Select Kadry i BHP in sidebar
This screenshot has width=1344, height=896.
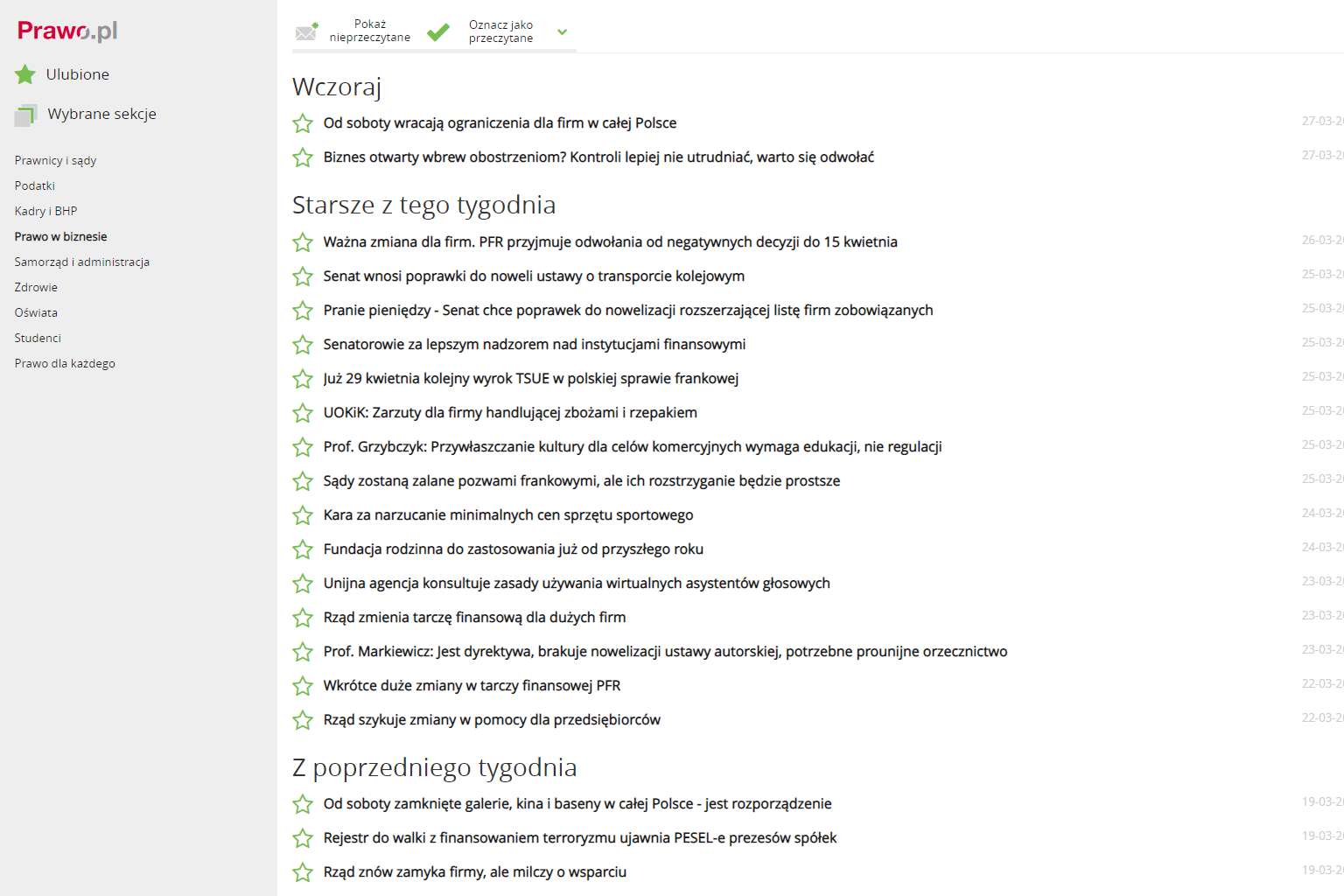[45, 211]
